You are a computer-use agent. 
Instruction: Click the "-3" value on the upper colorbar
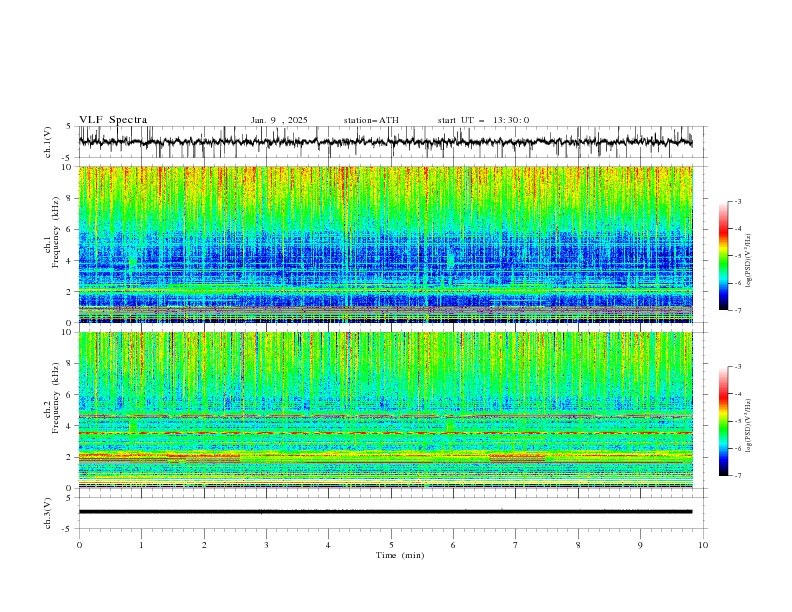(x=737, y=201)
